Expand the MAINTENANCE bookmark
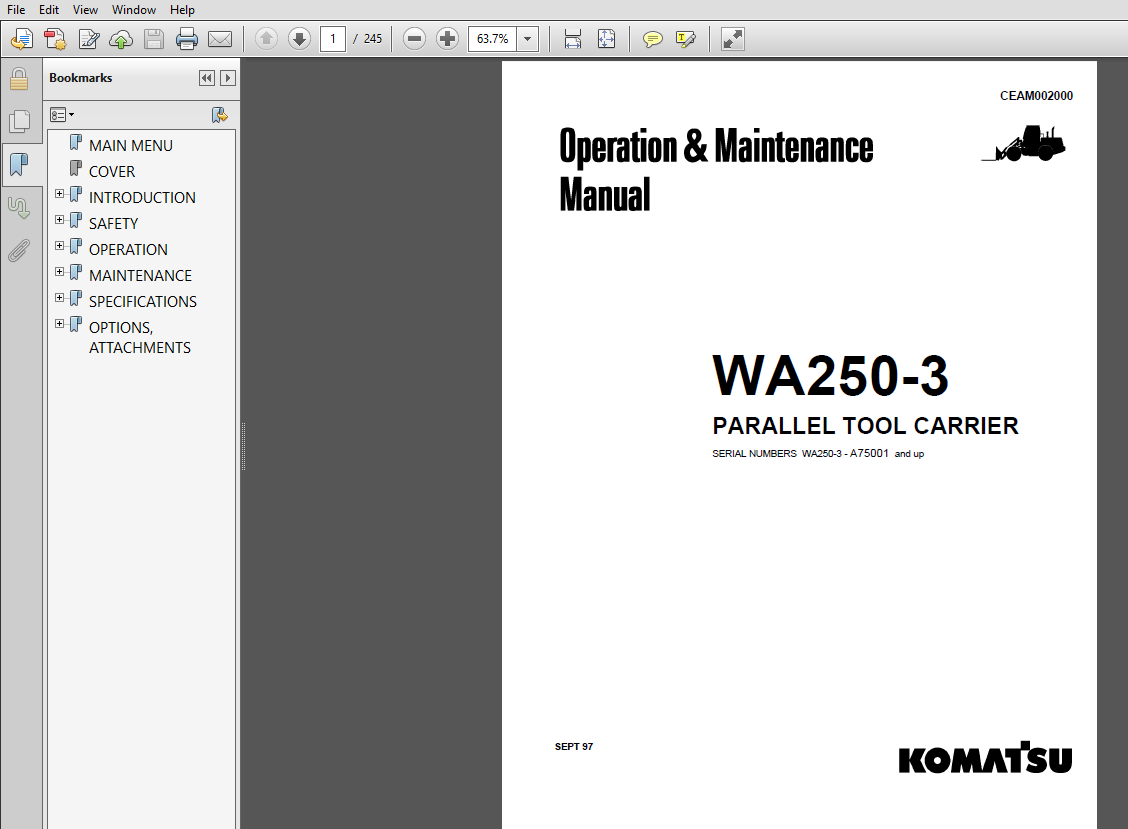 coord(60,272)
